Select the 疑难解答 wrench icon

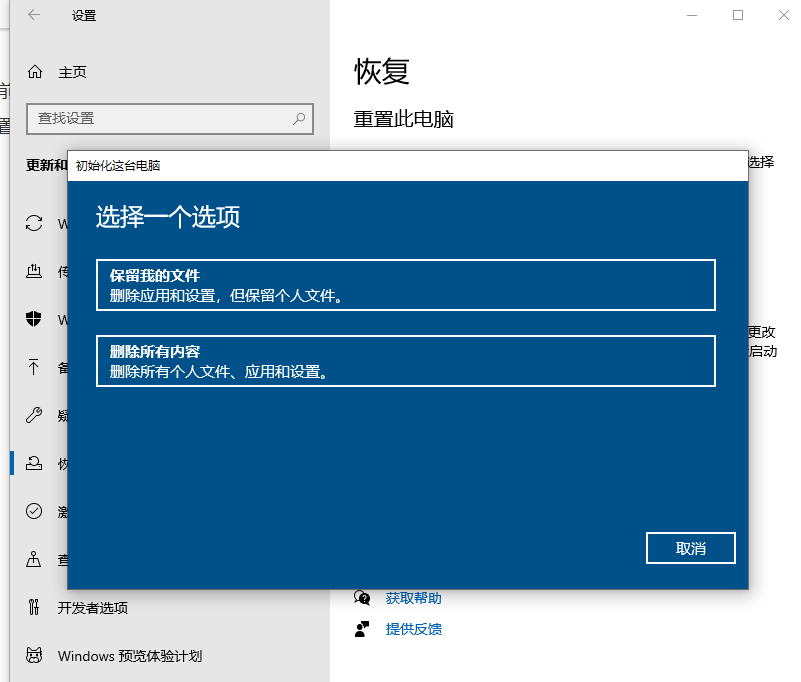(x=34, y=415)
